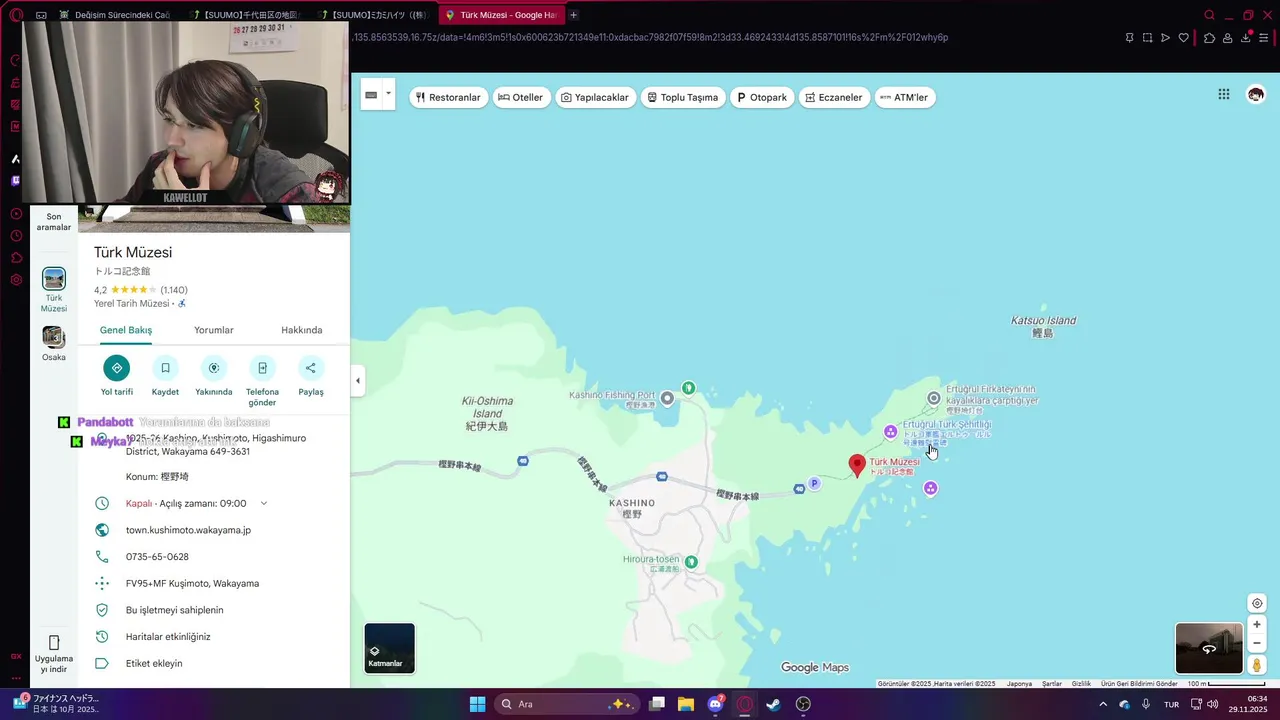Open Opera downloads icon
The height and width of the screenshot is (720, 1280).
point(1246,38)
